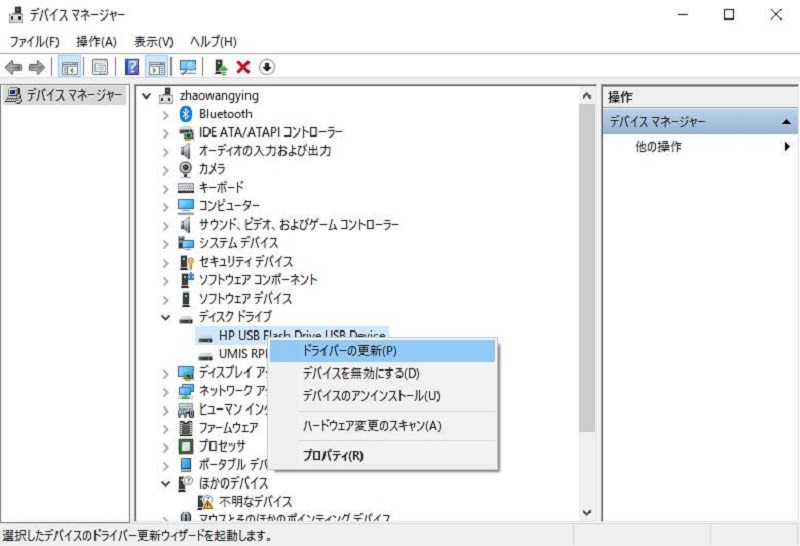Image resolution: width=800 pixels, height=546 pixels.
Task: Expand the サウンド、ビデオ、およびゲーム コントローラー node
Action: click(x=165, y=226)
